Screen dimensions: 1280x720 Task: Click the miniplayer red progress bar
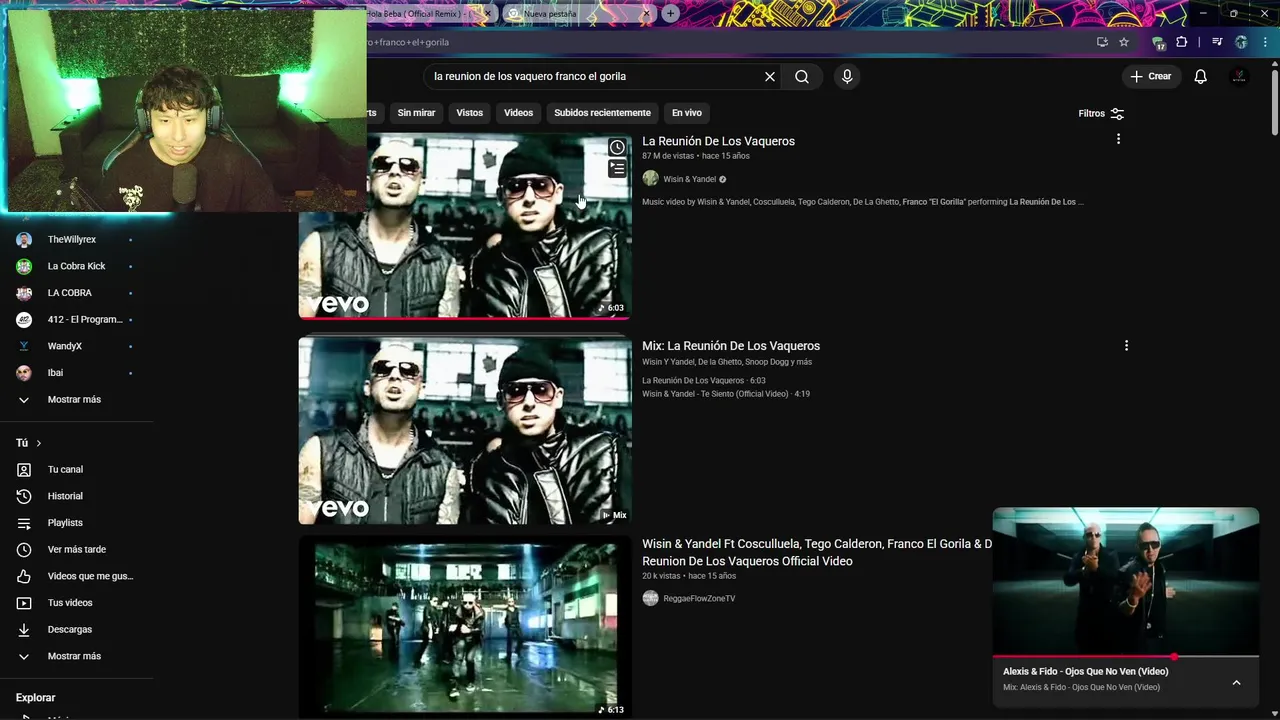1126,657
